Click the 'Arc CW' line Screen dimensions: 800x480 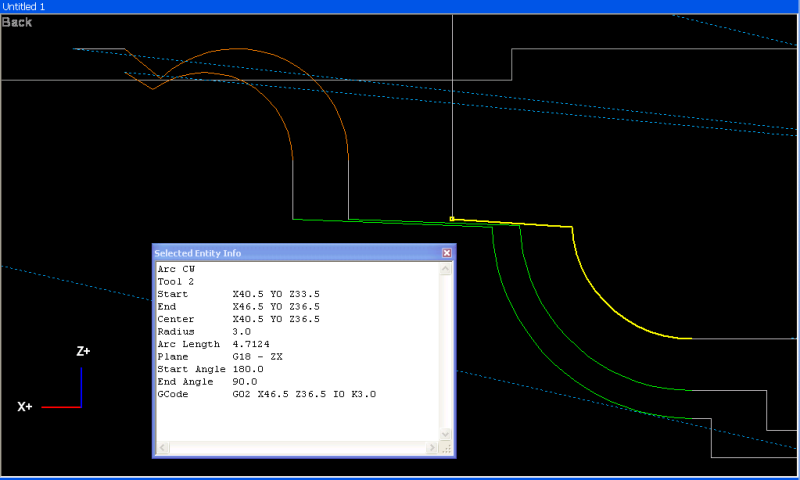click(176, 269)
